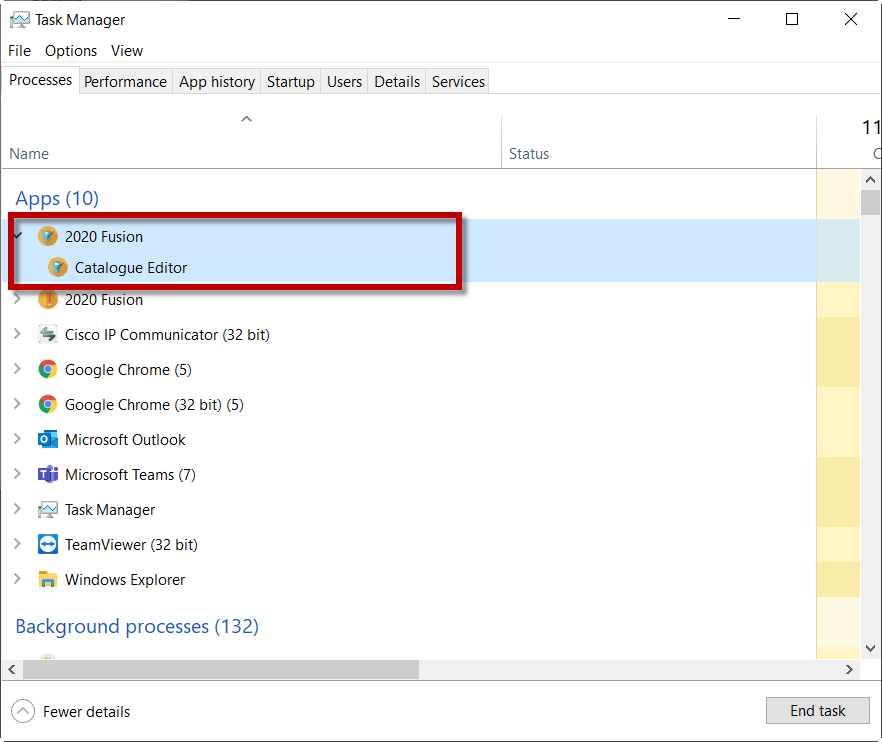
Task: Switch to the Users tab
Action: (344, 82)
